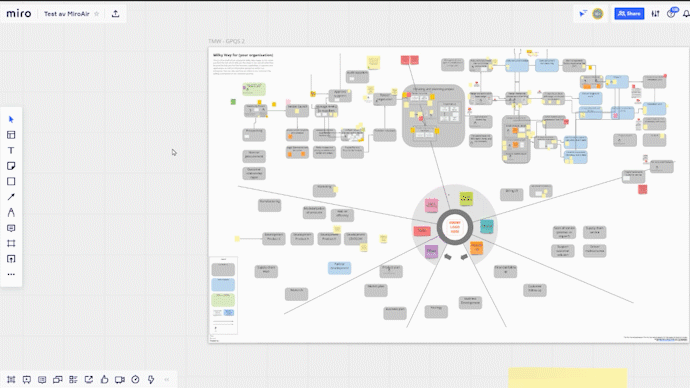This screenshot has height=388, width=690.
Task: Select the large yellow sticky below the frame
Action: coord(568,378)
